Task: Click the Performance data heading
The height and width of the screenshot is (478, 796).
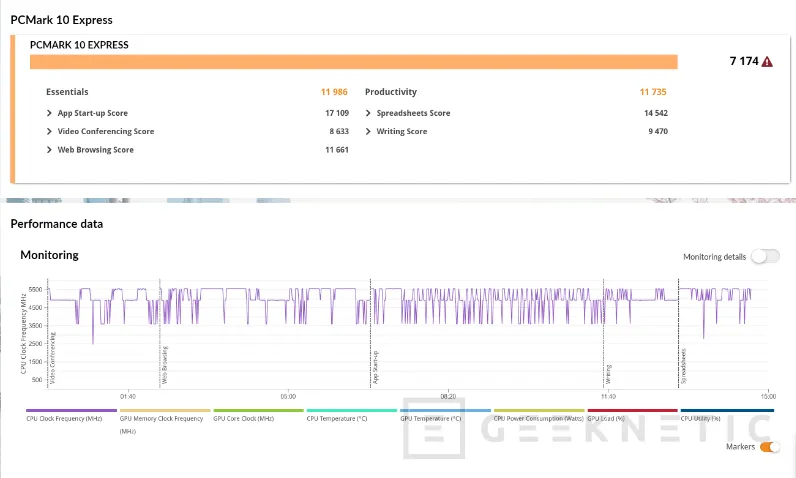Action: point(57,224)
